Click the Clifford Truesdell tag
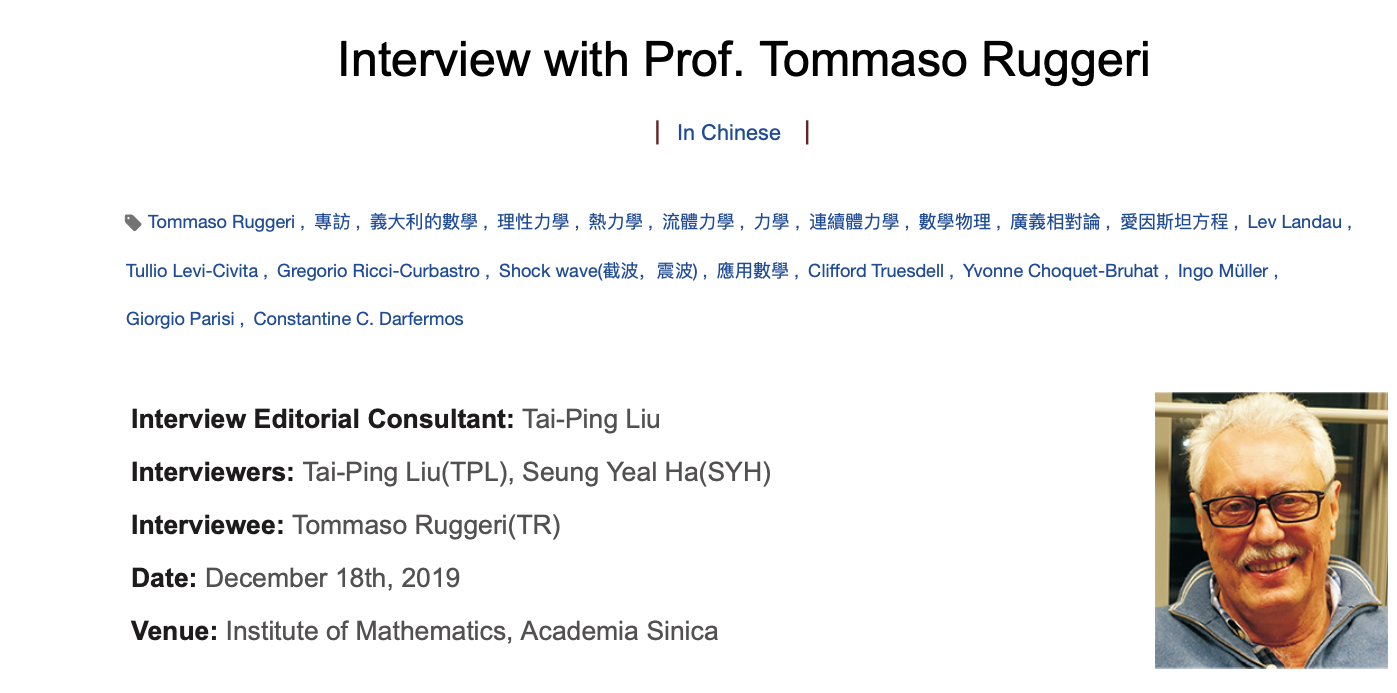The image size is (1397, 693). [876, 271]
